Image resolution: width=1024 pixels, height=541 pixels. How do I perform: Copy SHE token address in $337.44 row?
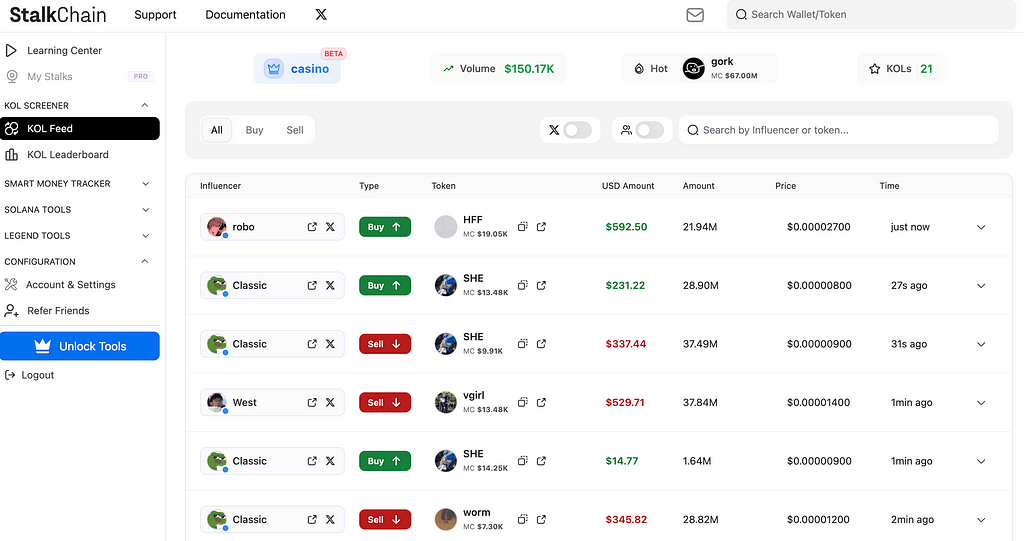pos(522,344)
